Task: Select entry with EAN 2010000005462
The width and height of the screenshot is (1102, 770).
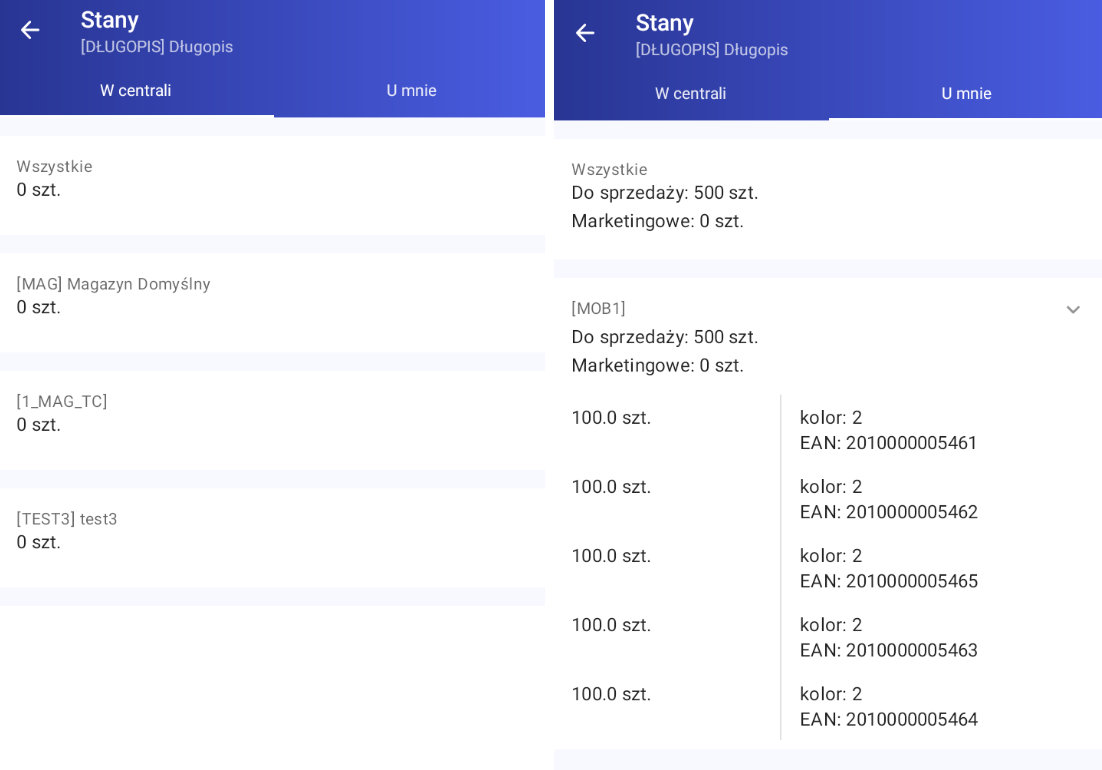Action: tap(828, 499)
